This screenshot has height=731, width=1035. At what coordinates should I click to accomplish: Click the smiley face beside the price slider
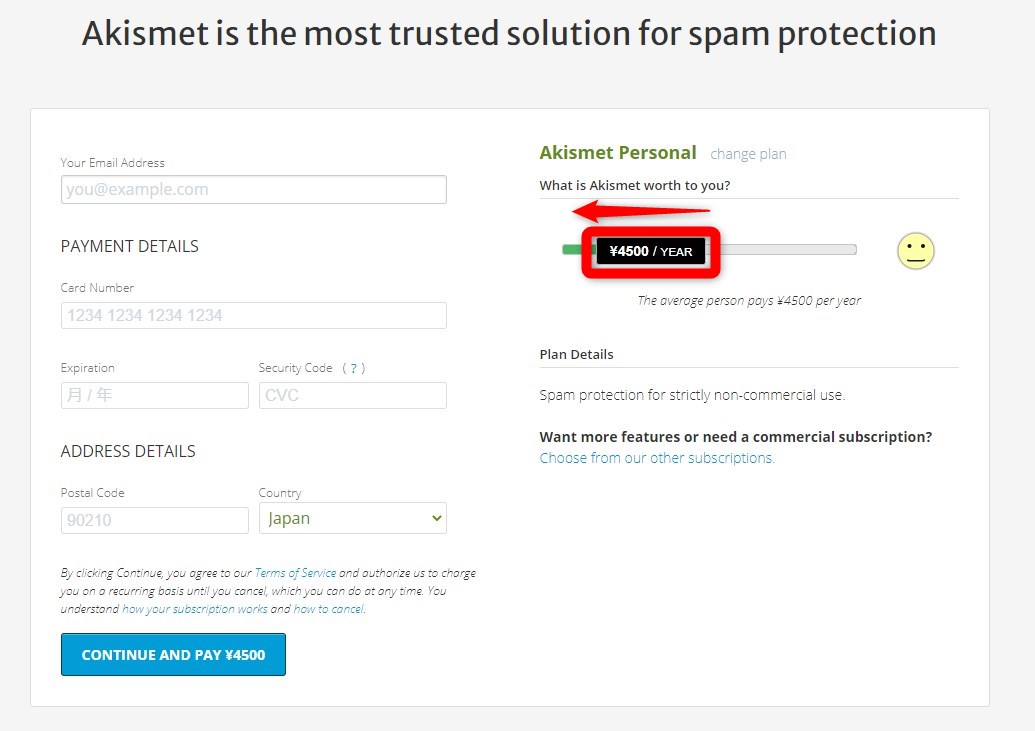[915, 251]
